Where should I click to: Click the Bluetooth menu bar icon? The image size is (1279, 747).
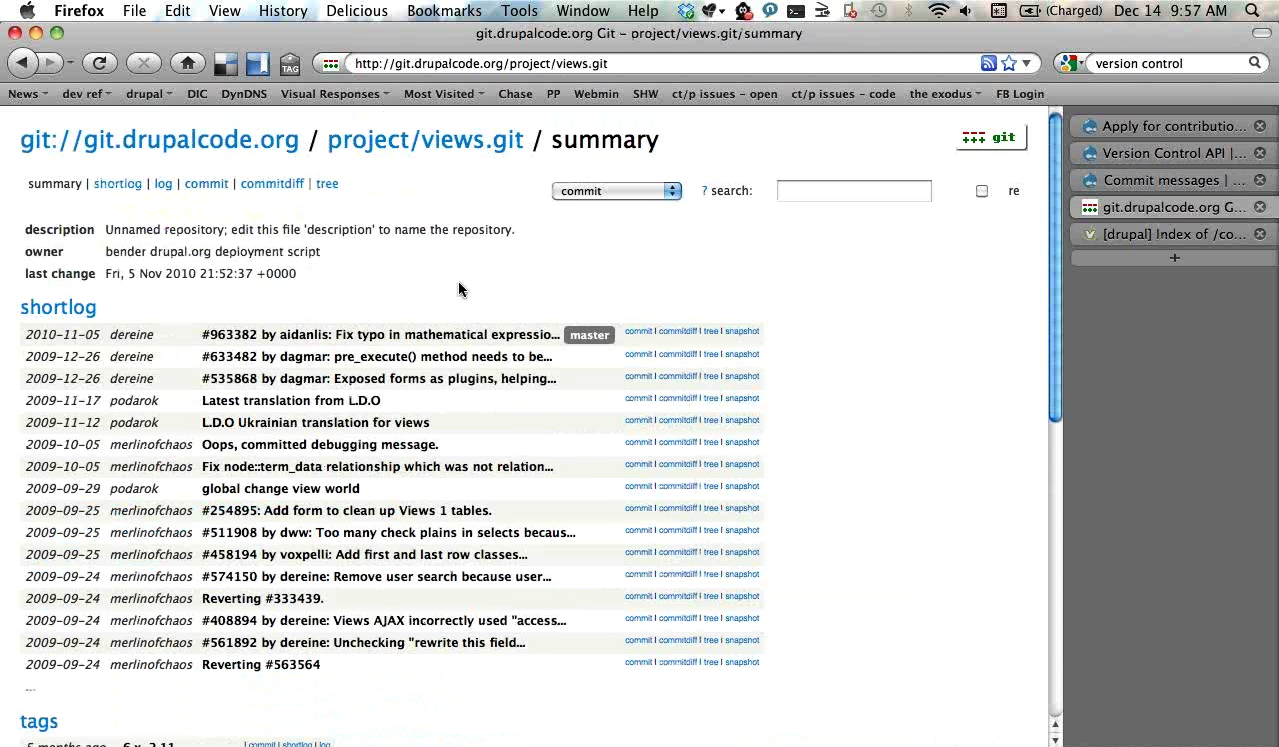[x=909, y=11]
